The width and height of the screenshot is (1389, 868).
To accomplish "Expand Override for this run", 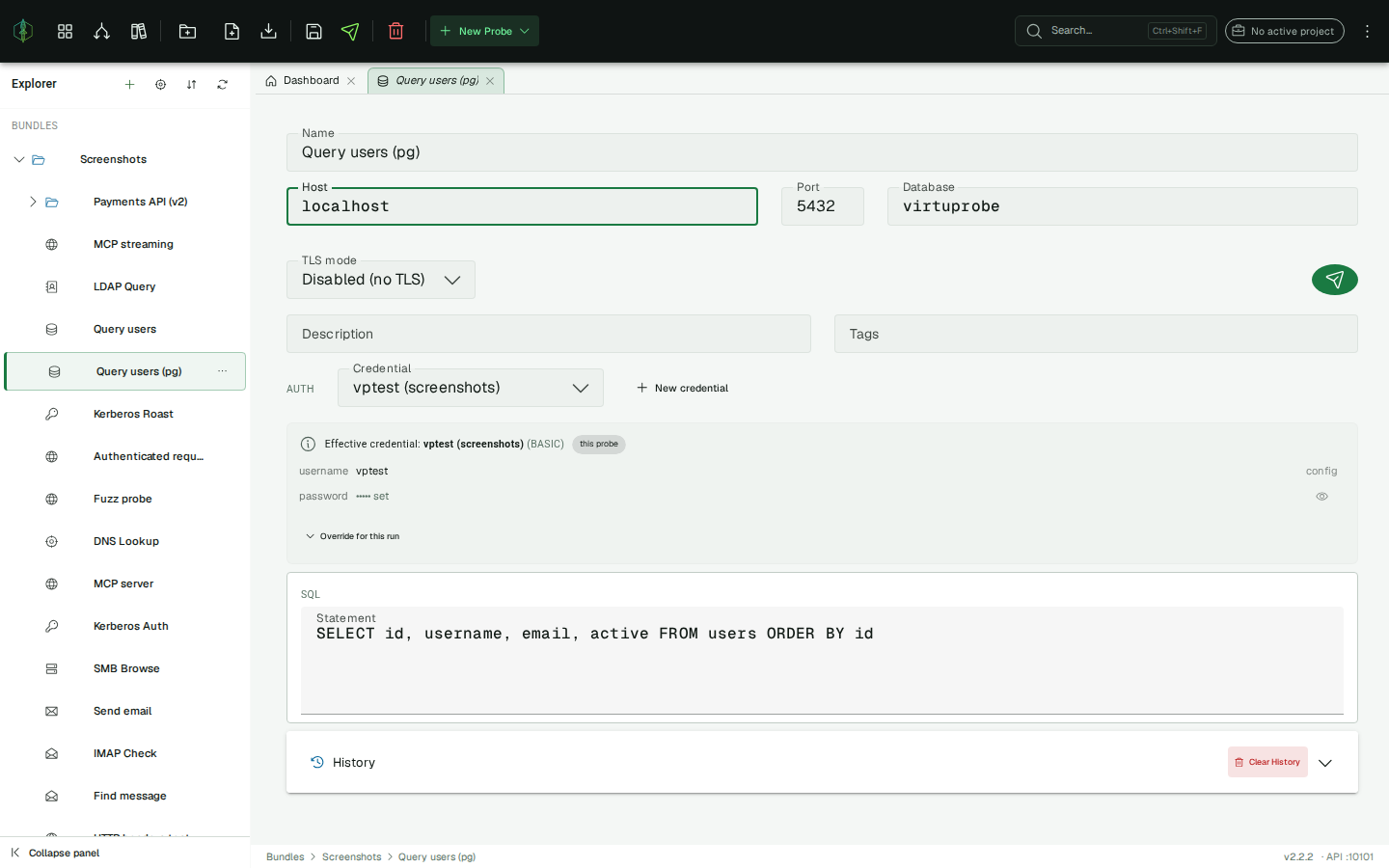I will 352,536.
